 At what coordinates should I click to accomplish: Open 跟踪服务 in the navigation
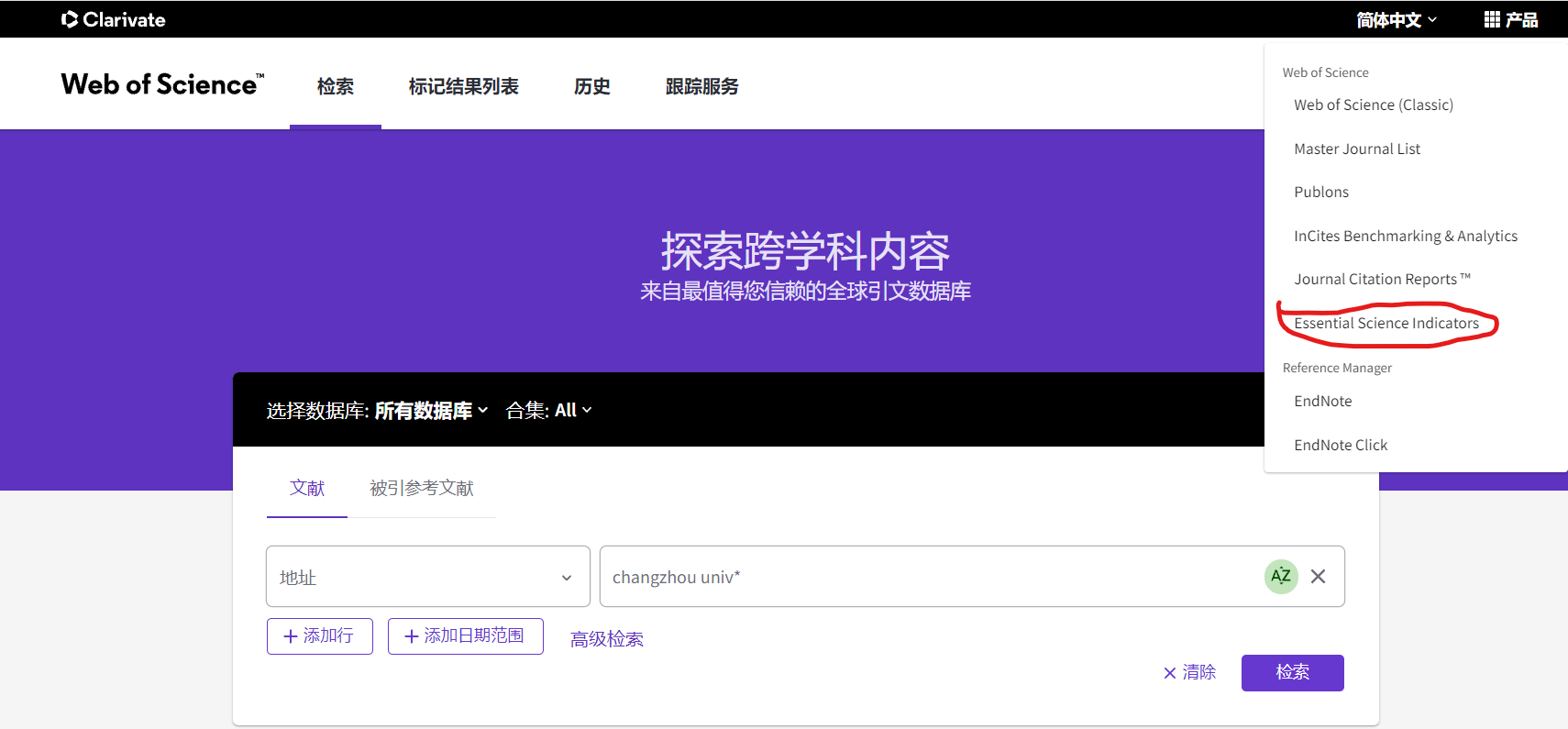tap(701, 86)
